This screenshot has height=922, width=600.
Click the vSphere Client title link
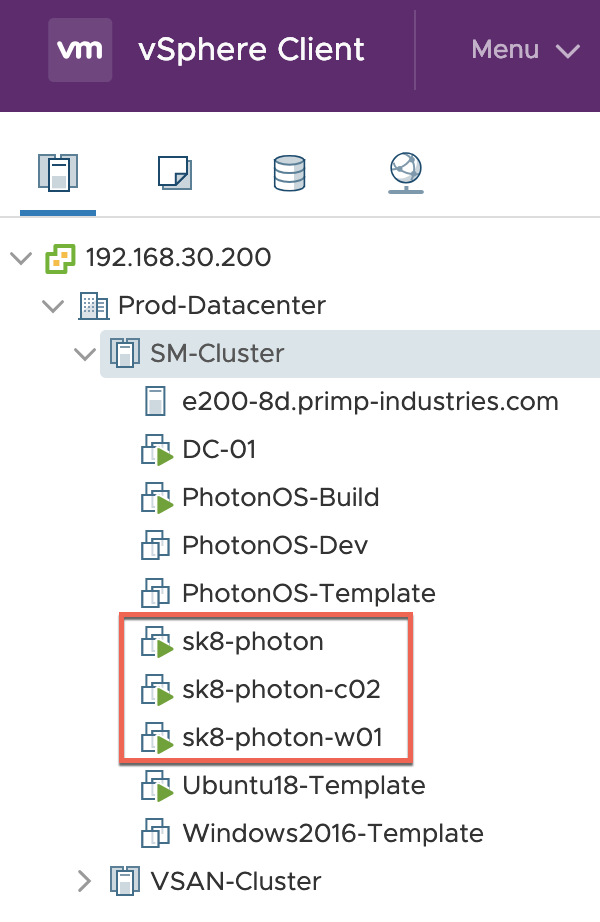(x=251, y=49)
